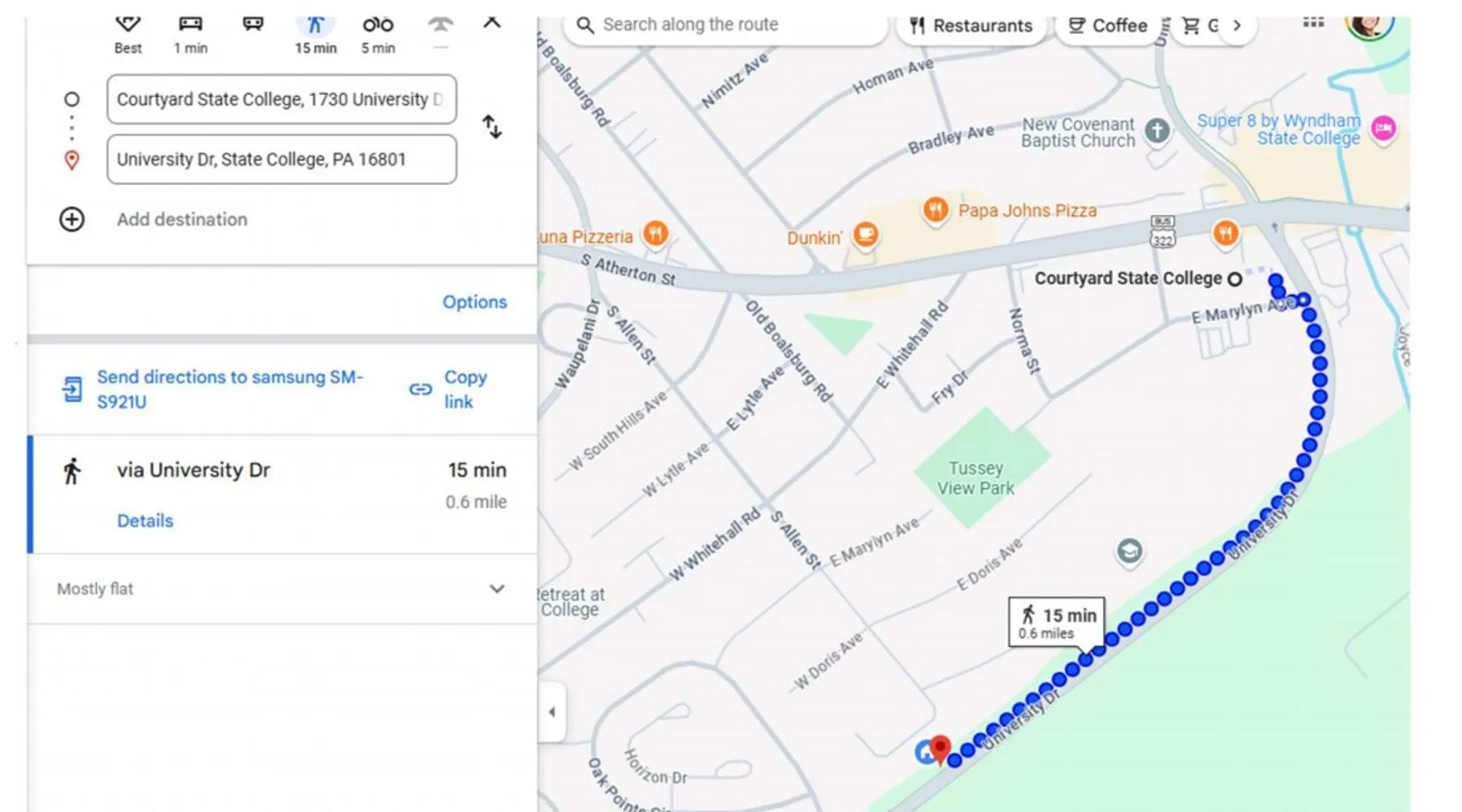Viewport: 1462px width, 812px height.
Task: Switch to transit directions mode
Action: tap(253, 26)
